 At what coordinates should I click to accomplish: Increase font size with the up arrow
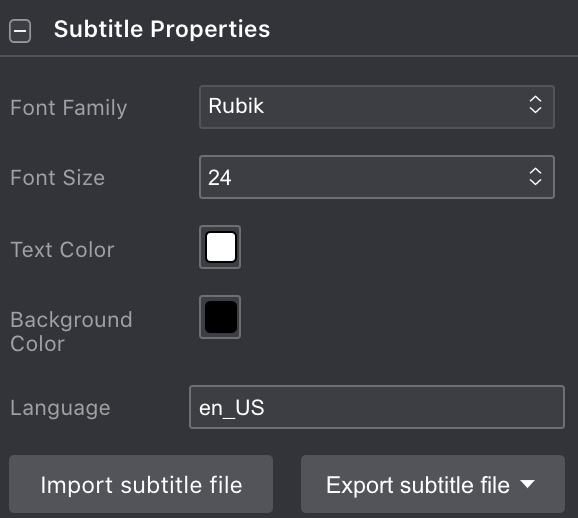(x=535, y=171)
